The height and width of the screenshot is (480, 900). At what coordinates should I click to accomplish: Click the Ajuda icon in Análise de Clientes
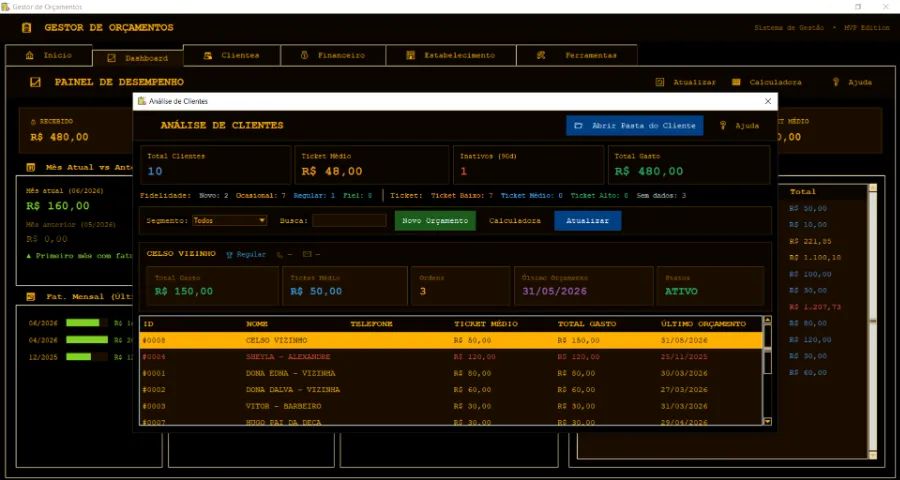723,125
